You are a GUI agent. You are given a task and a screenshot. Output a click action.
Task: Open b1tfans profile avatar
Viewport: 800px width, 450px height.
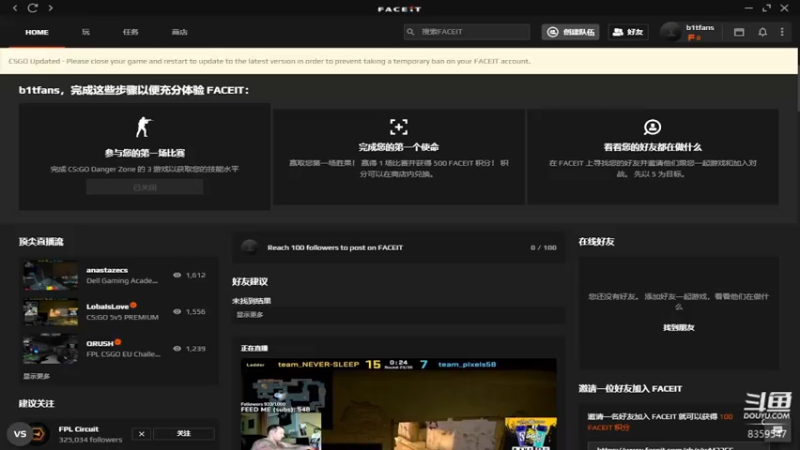coord(670,32)
